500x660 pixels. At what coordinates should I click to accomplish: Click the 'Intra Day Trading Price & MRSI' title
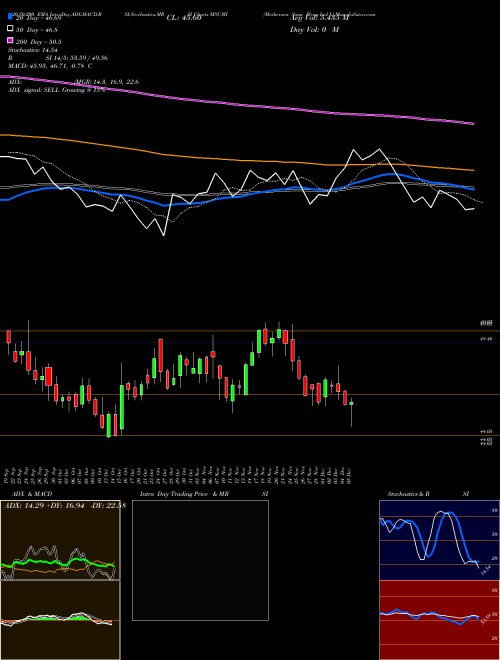204,494
